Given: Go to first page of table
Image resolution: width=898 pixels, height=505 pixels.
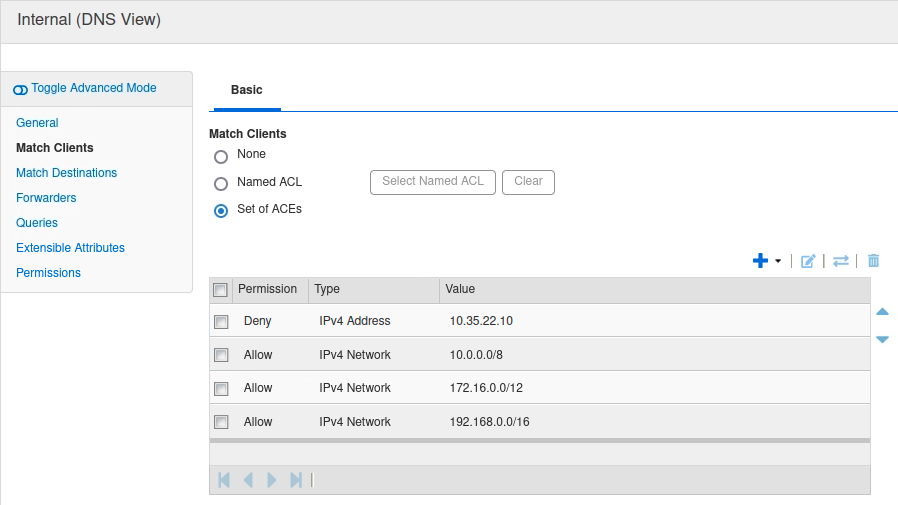Looking at the screenshot, I should click(x=224, y=480).
